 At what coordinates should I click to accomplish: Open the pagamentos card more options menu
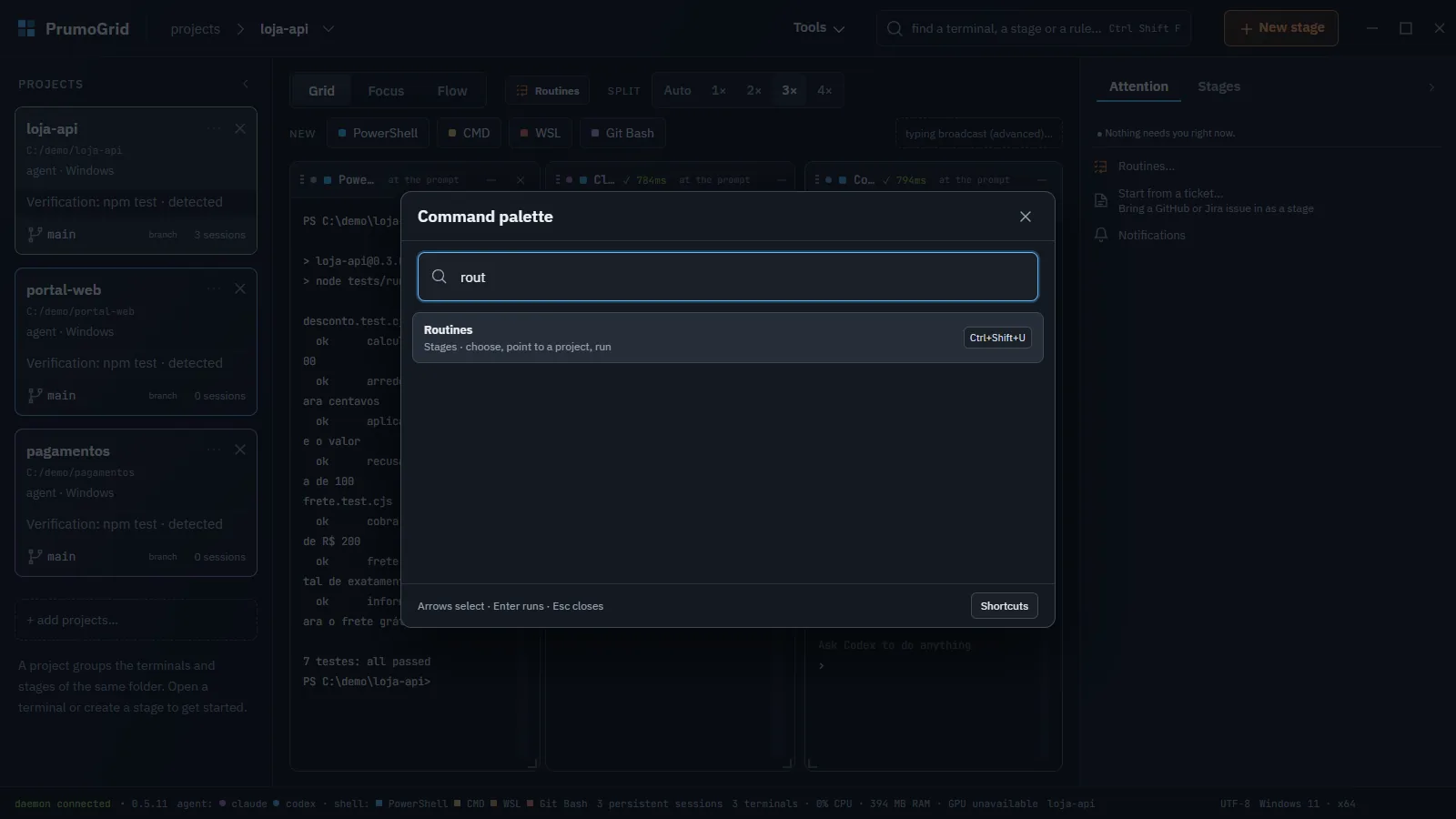tap(214, 450)
